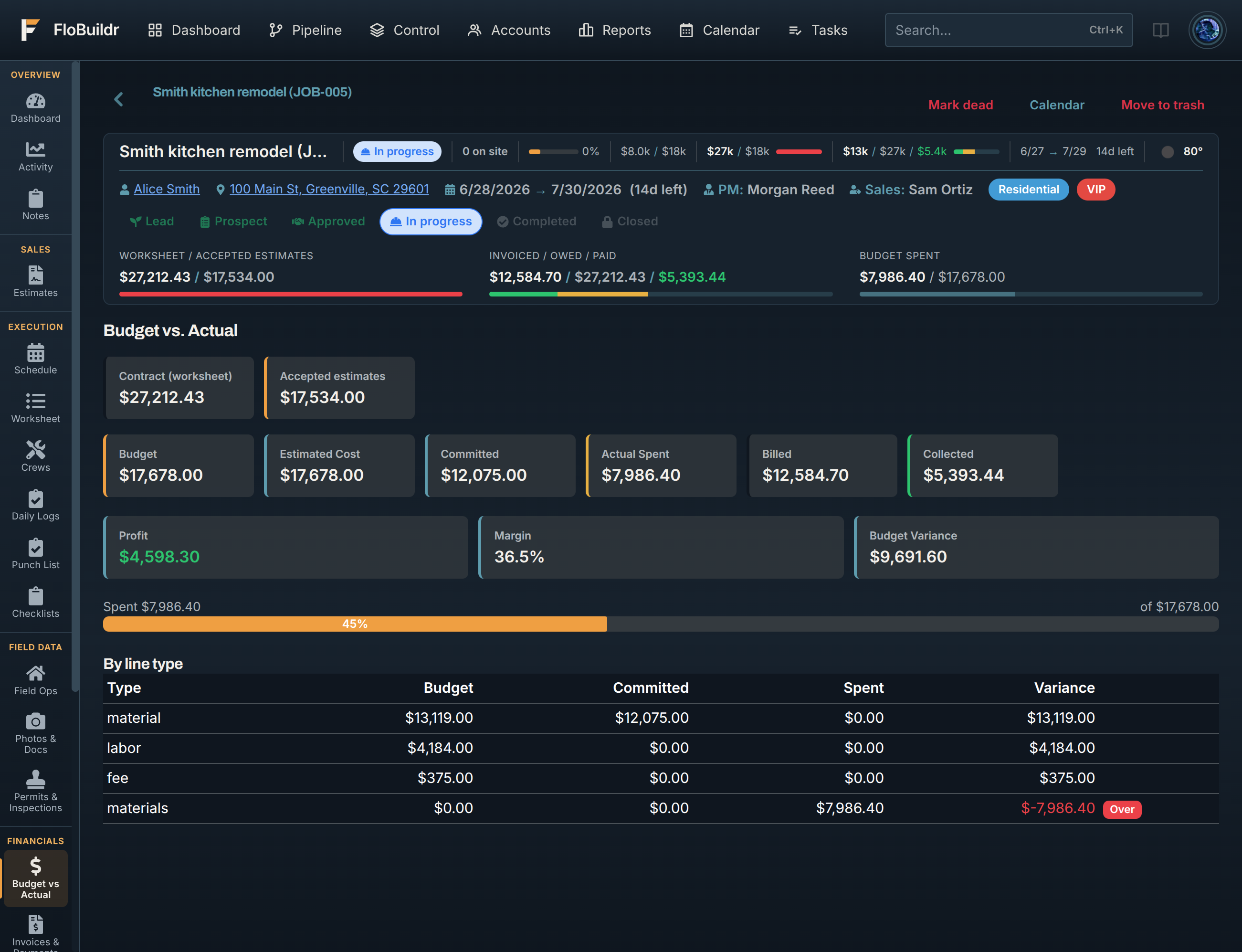Open the Crews tools icon
The image size is (1242, 952).
(x=36, y=450)
